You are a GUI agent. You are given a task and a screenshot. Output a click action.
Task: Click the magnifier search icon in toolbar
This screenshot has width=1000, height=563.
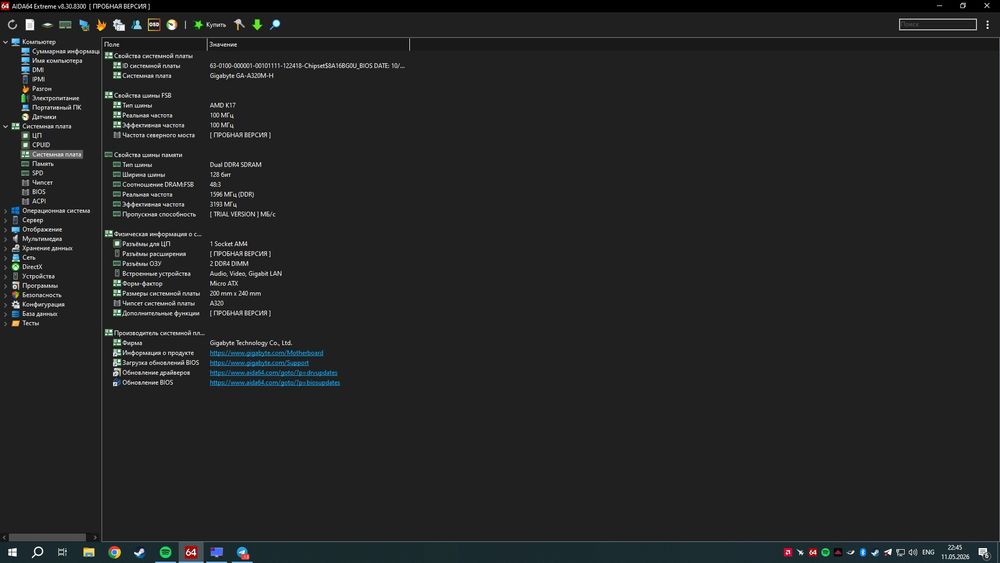[275, 25]
